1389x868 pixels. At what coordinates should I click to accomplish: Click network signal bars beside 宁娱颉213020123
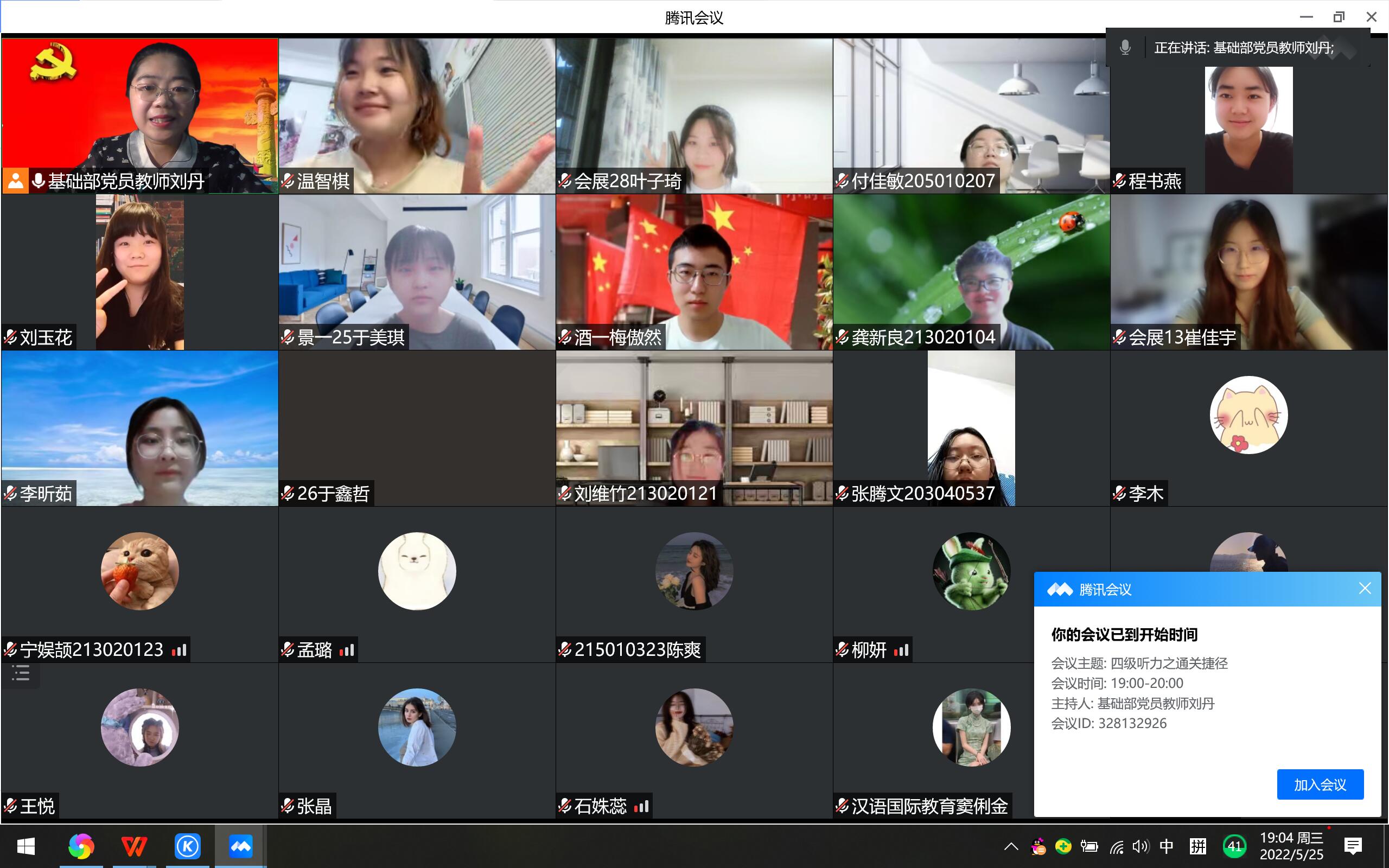(x=179, y=650)
